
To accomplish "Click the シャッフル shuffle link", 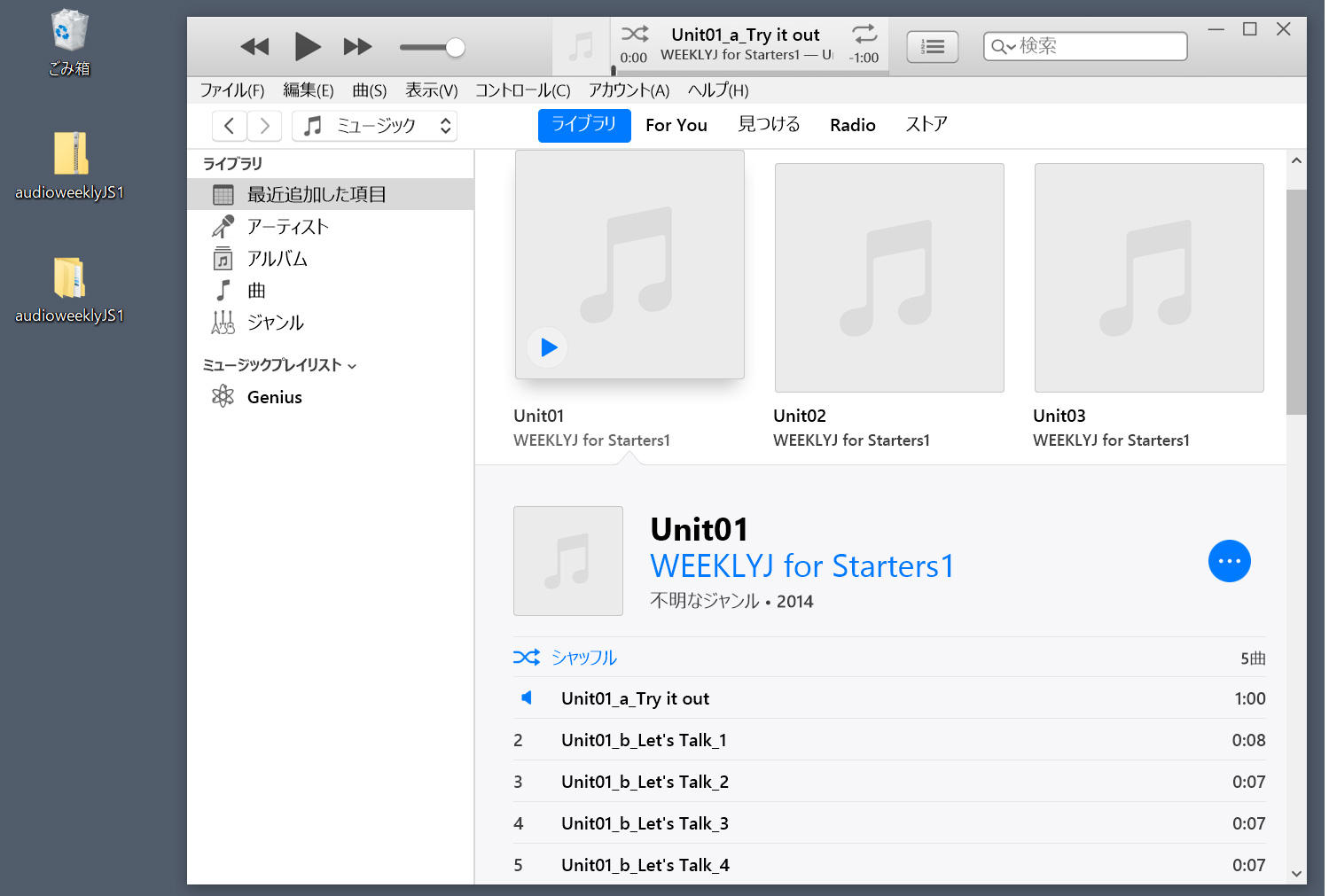I will pyautogui.click(x=565, y=658).
